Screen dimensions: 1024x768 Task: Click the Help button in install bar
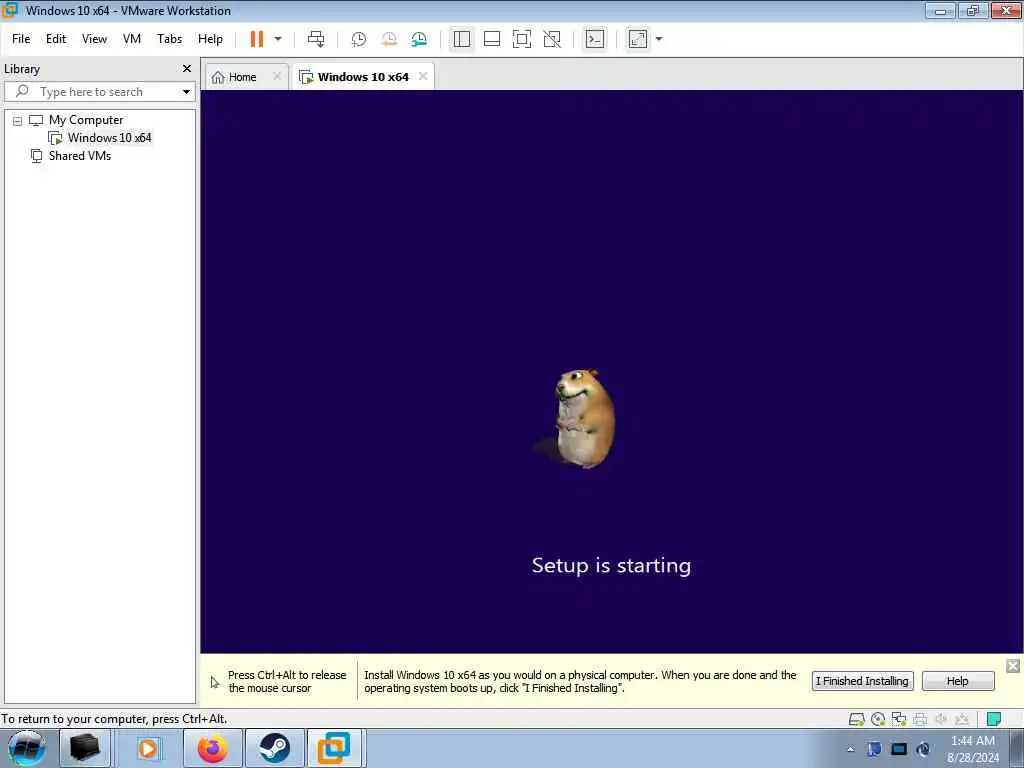tap(957, 681)
